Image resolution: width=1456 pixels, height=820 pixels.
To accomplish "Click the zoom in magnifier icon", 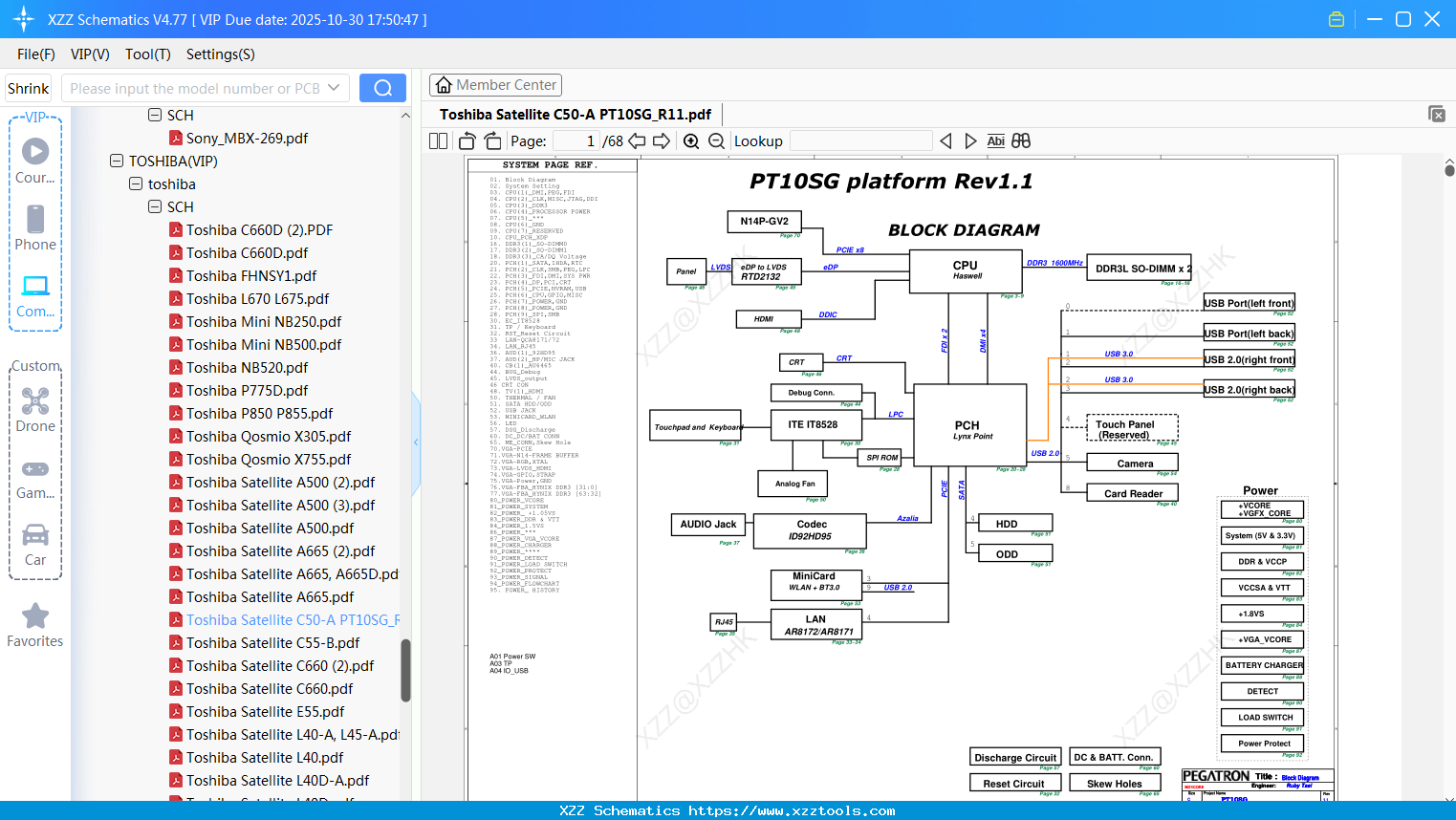I will [691, 141].
